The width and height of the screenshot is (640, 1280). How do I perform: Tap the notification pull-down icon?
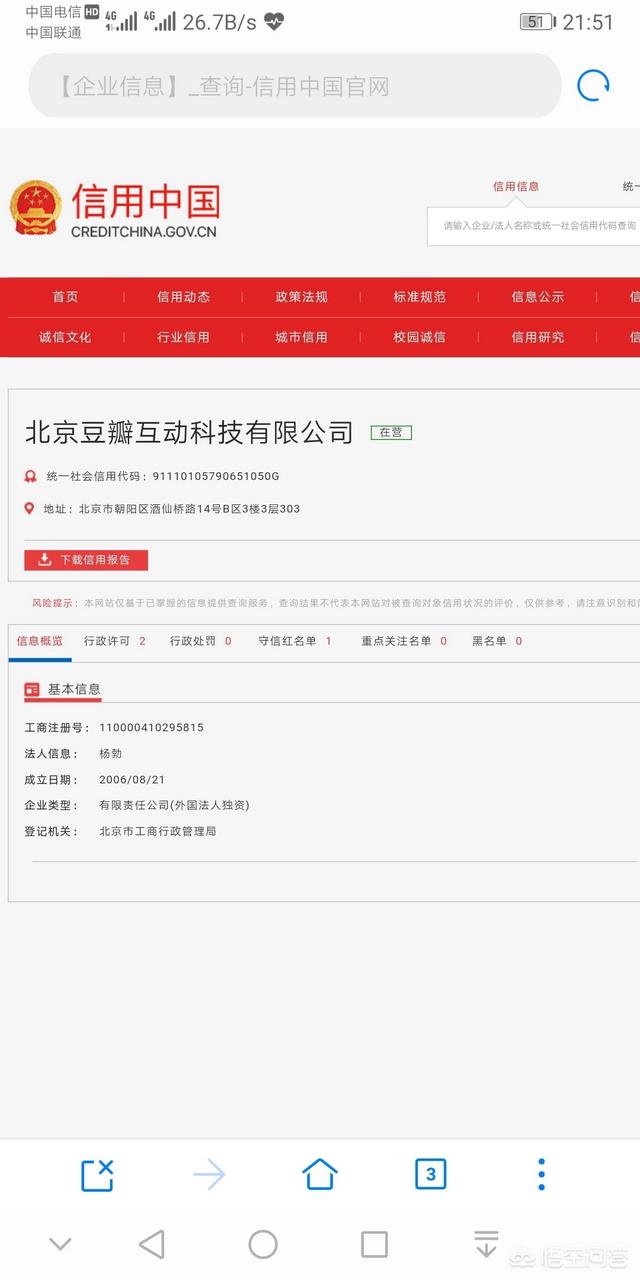(x=486, y=1244)
